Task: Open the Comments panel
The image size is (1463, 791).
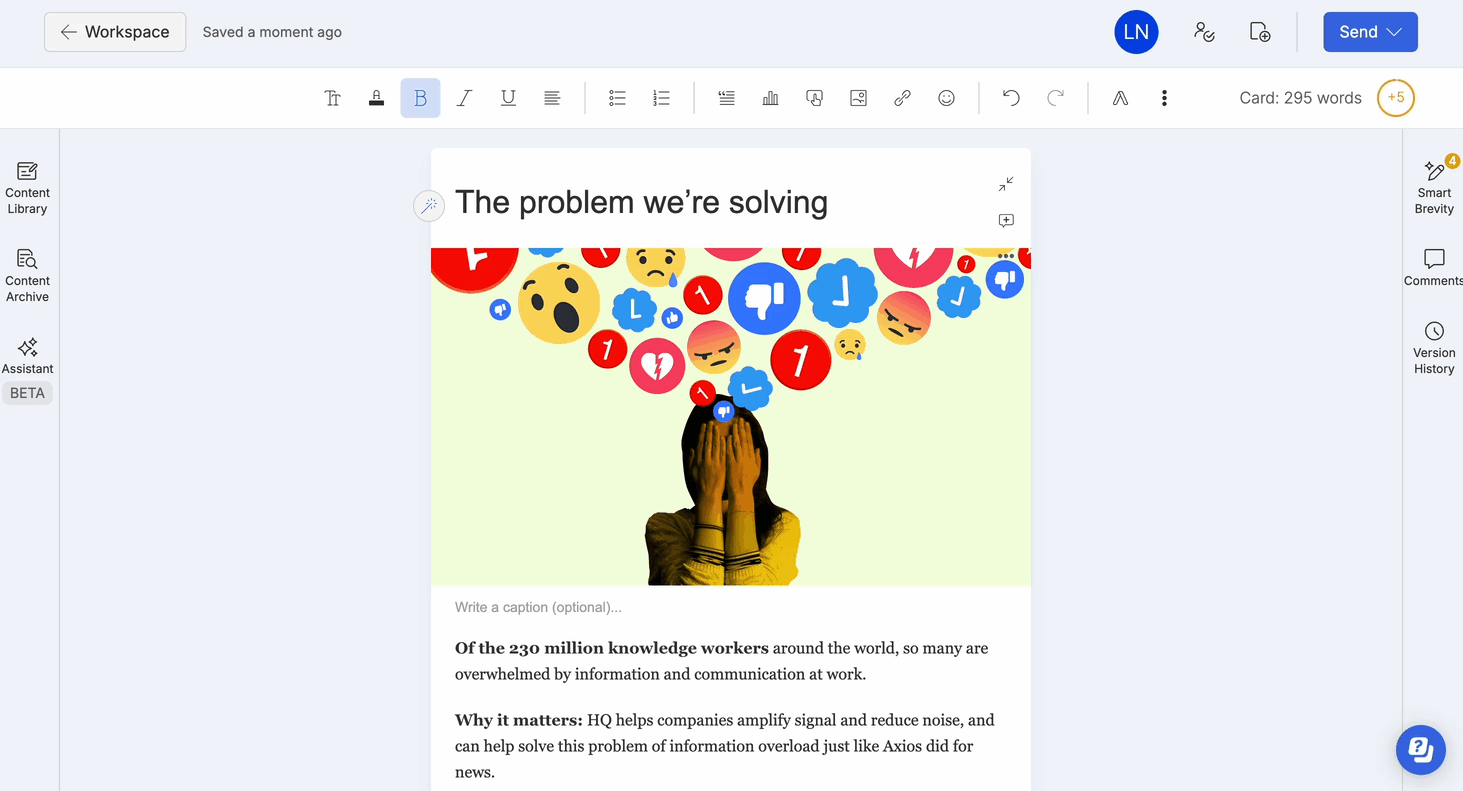Action: point(1434,268)
